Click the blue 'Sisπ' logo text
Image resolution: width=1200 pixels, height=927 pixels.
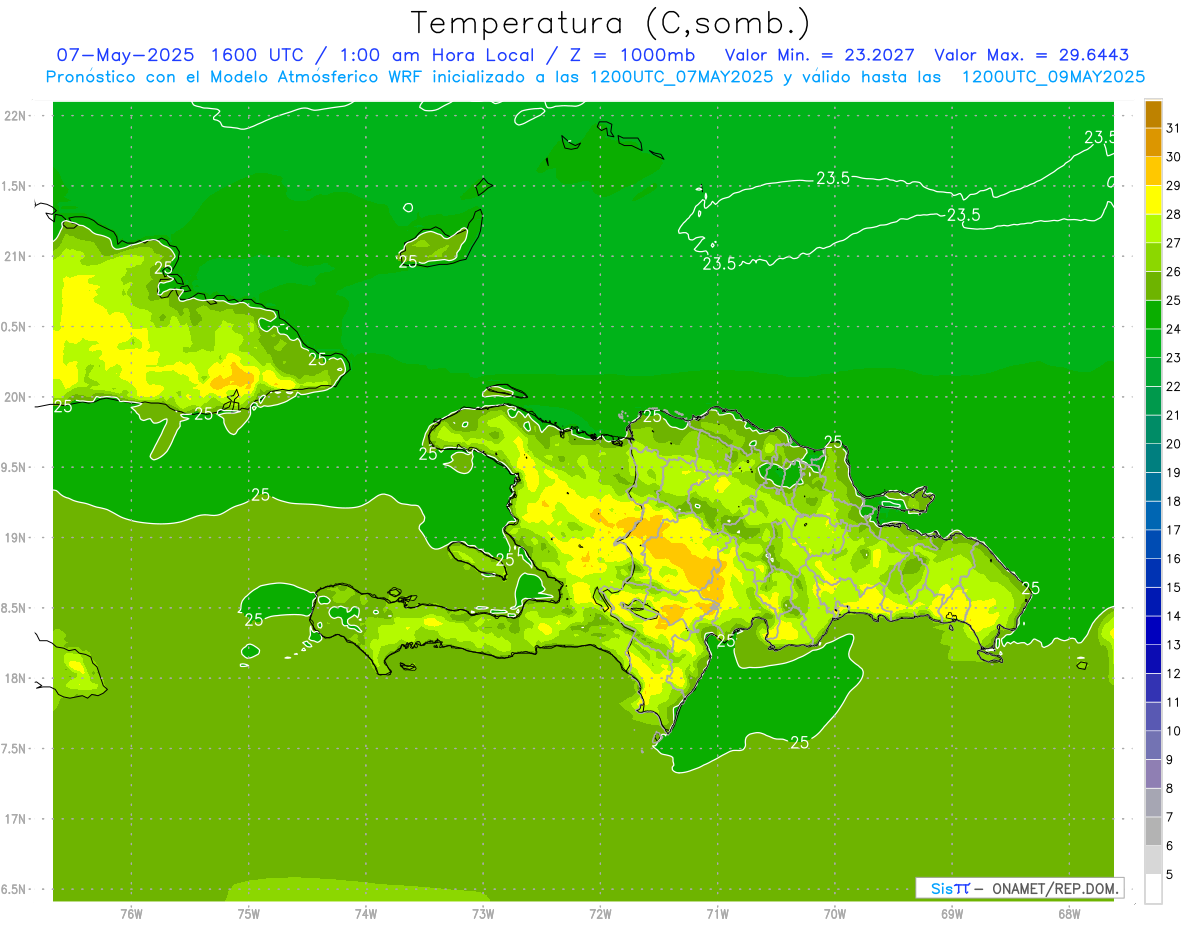(949, 888)
